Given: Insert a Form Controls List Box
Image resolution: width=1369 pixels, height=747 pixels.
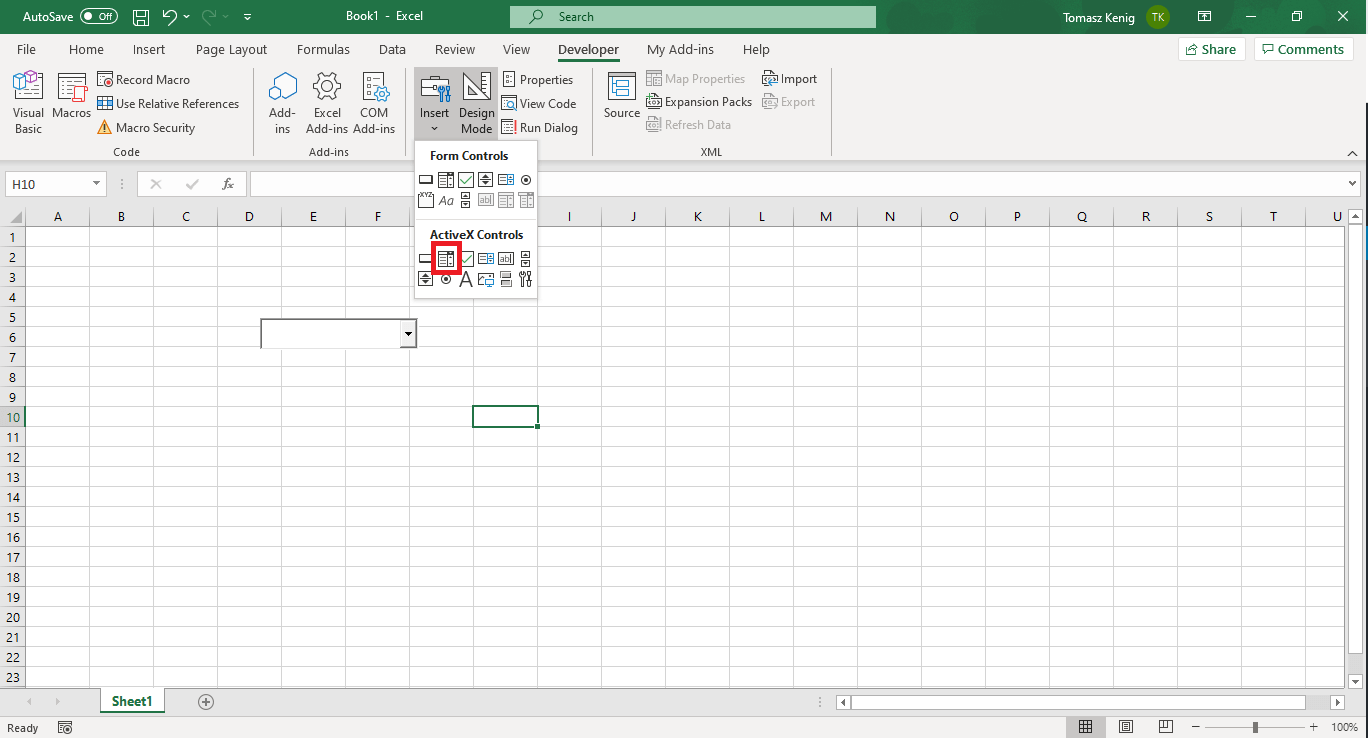Looking at the screenshot, I should coord(505,180).
